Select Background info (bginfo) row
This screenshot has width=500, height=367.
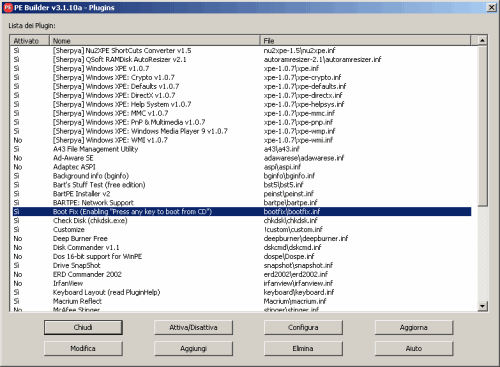242,176
